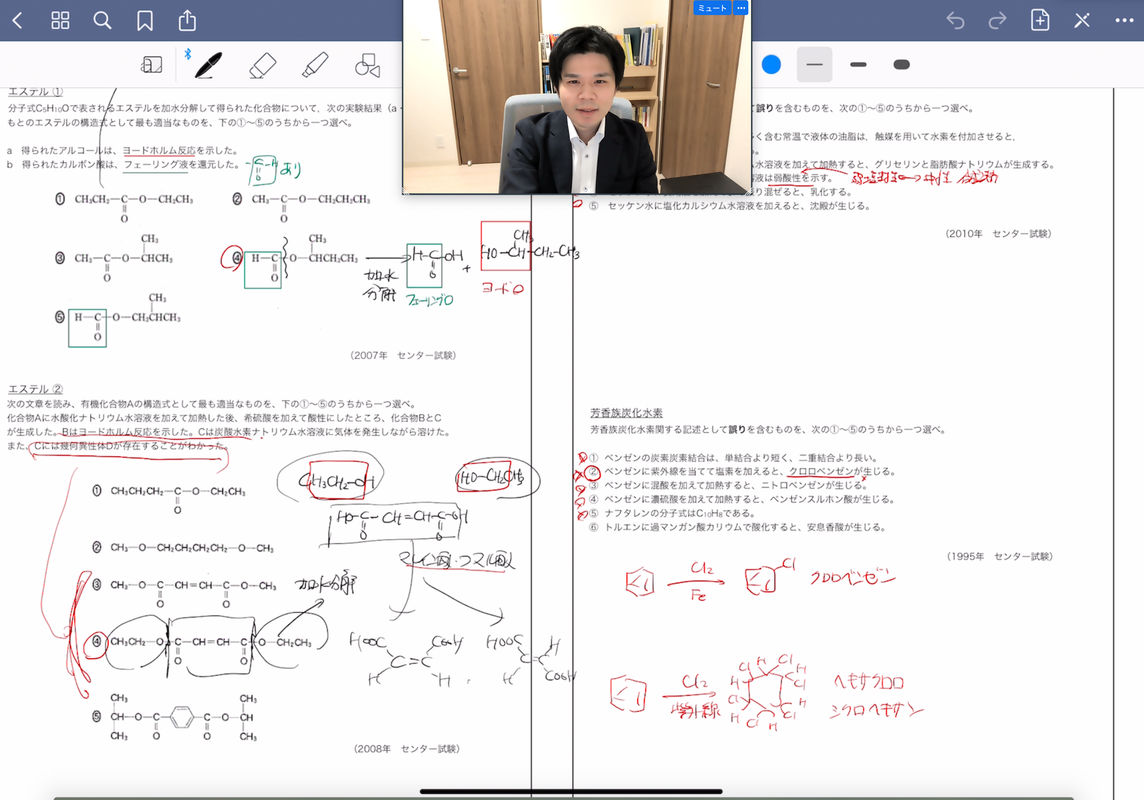Bookmark the current page
Screen dimensions: 1144x800
[x=145, y=20]
